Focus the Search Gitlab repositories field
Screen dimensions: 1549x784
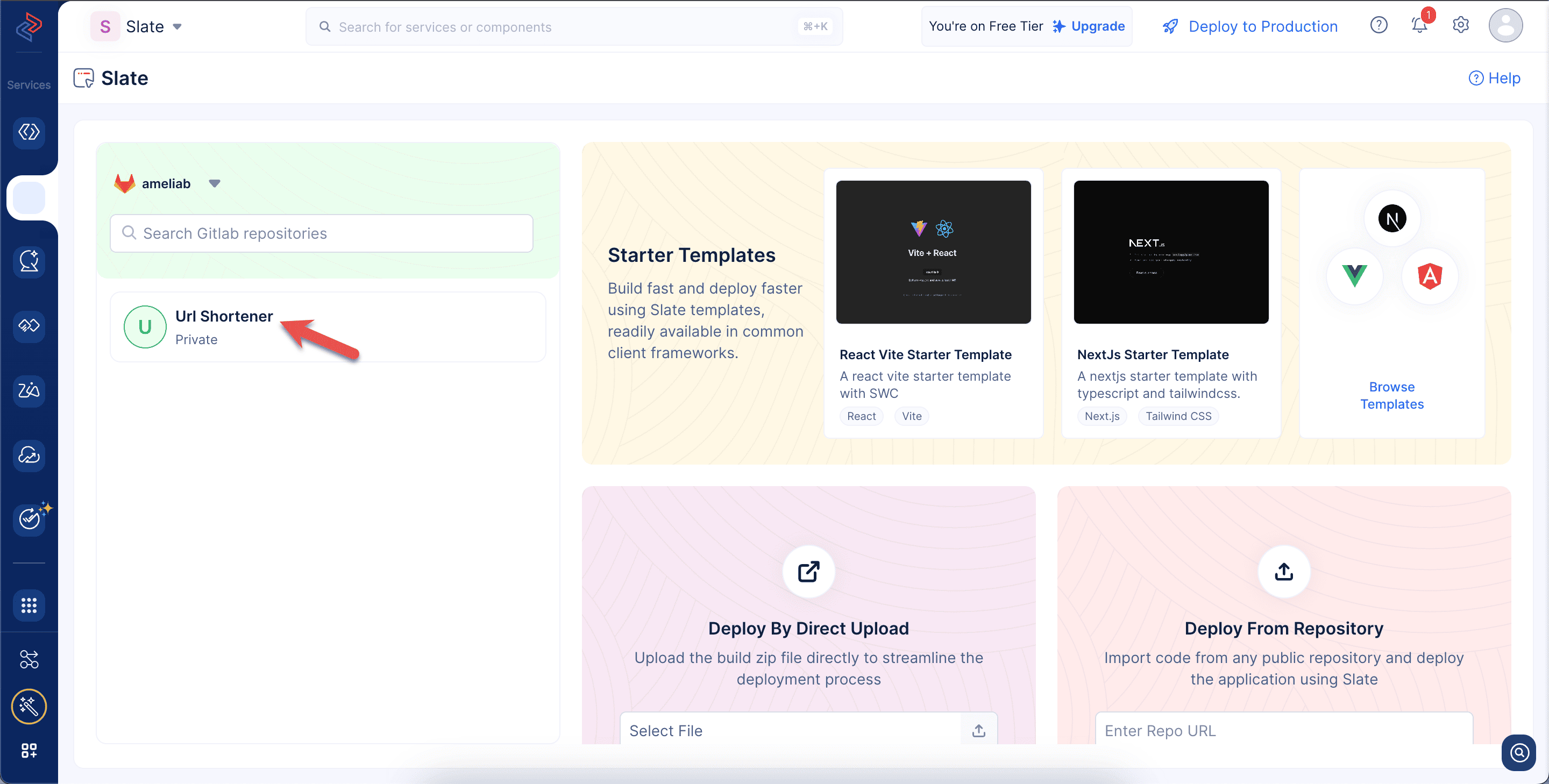point(322,233)
